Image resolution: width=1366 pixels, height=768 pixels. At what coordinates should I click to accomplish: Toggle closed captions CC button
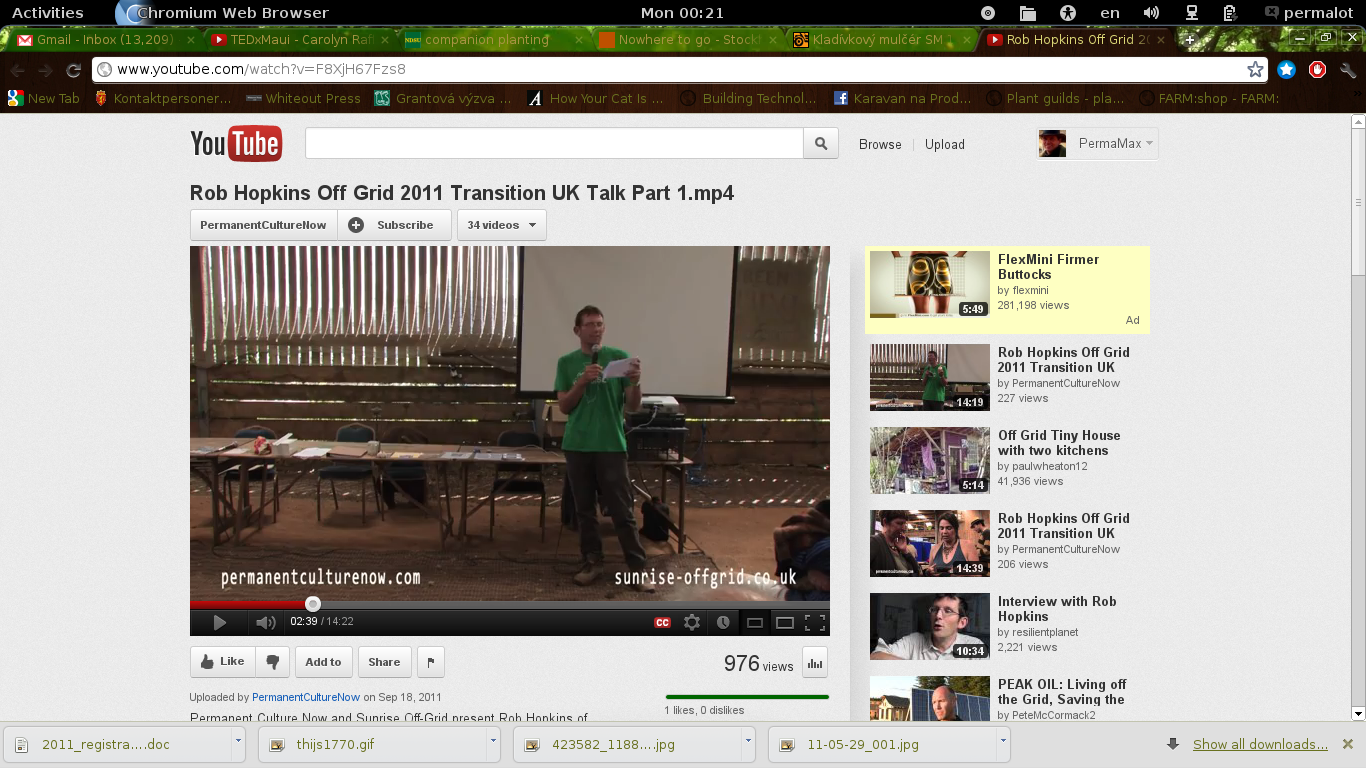[x=662, y=622]
